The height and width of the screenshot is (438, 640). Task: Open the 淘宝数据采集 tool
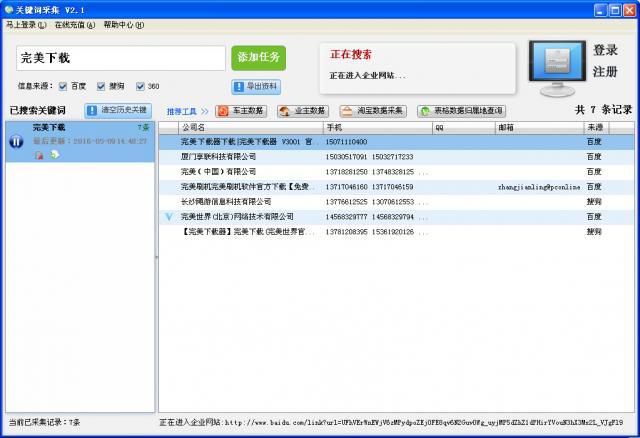point(373,111)
